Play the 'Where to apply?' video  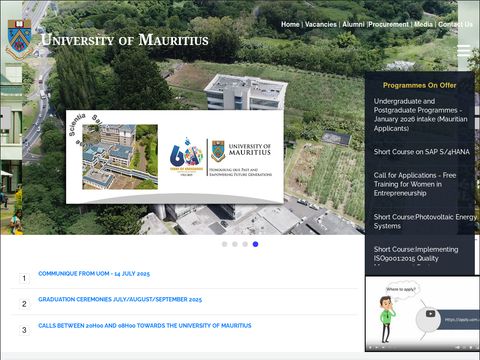[430, 314]
